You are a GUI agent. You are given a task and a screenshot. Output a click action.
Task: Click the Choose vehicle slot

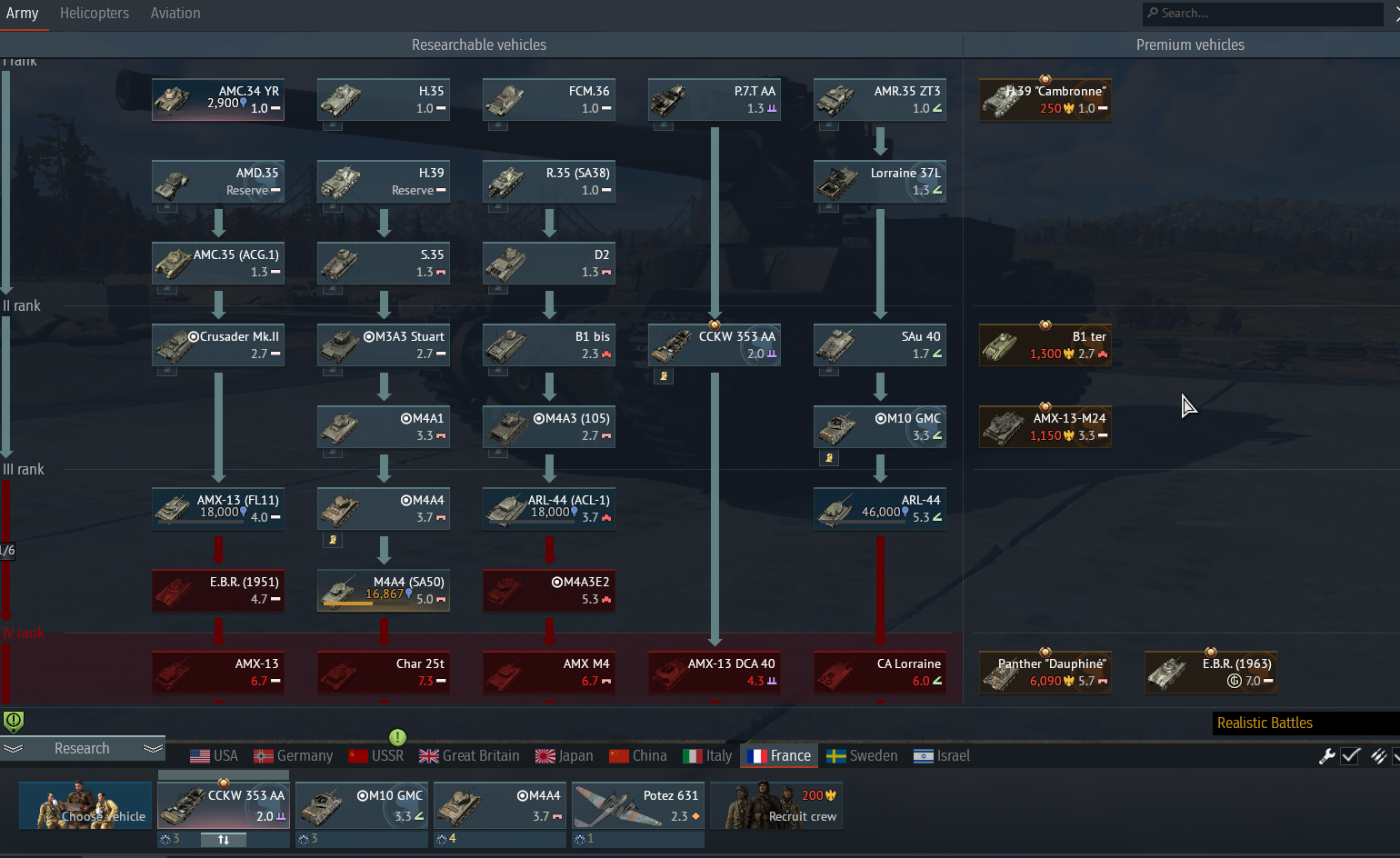[x=86, y=805]
